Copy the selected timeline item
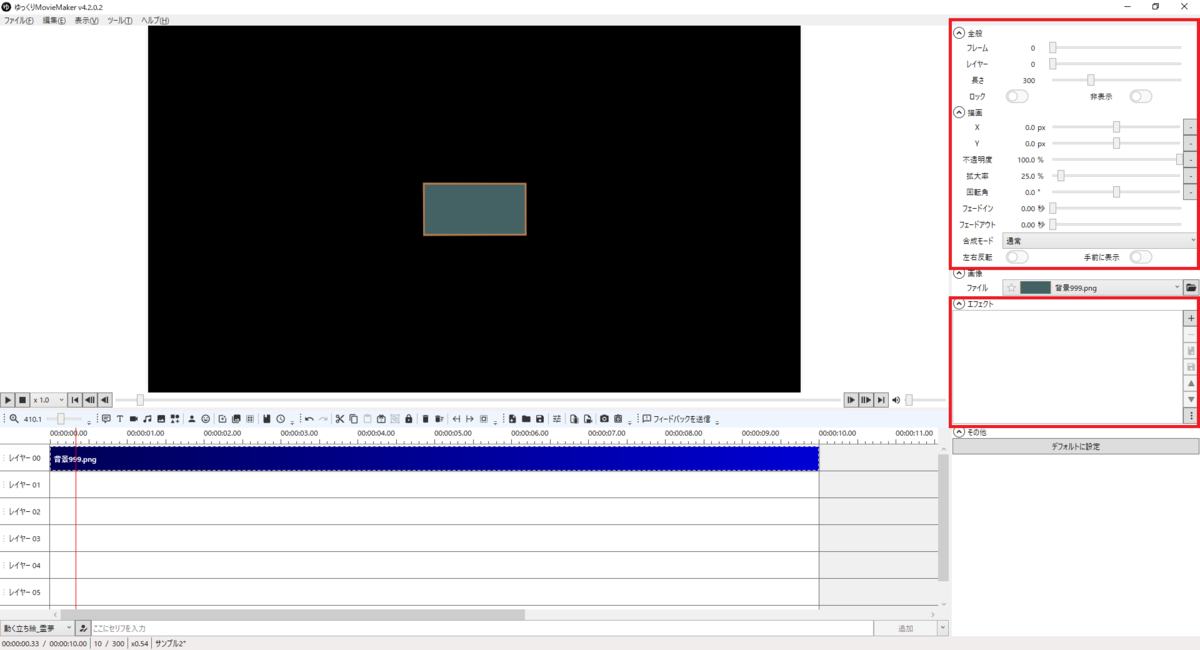 354,419
